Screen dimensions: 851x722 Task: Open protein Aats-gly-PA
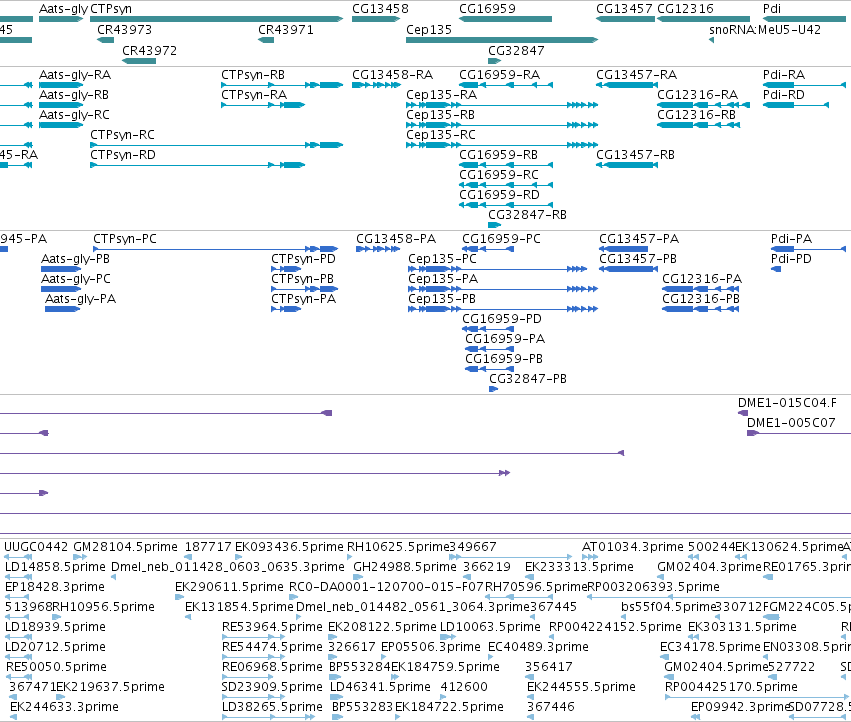pyautogui.click(x=80, y=299)
